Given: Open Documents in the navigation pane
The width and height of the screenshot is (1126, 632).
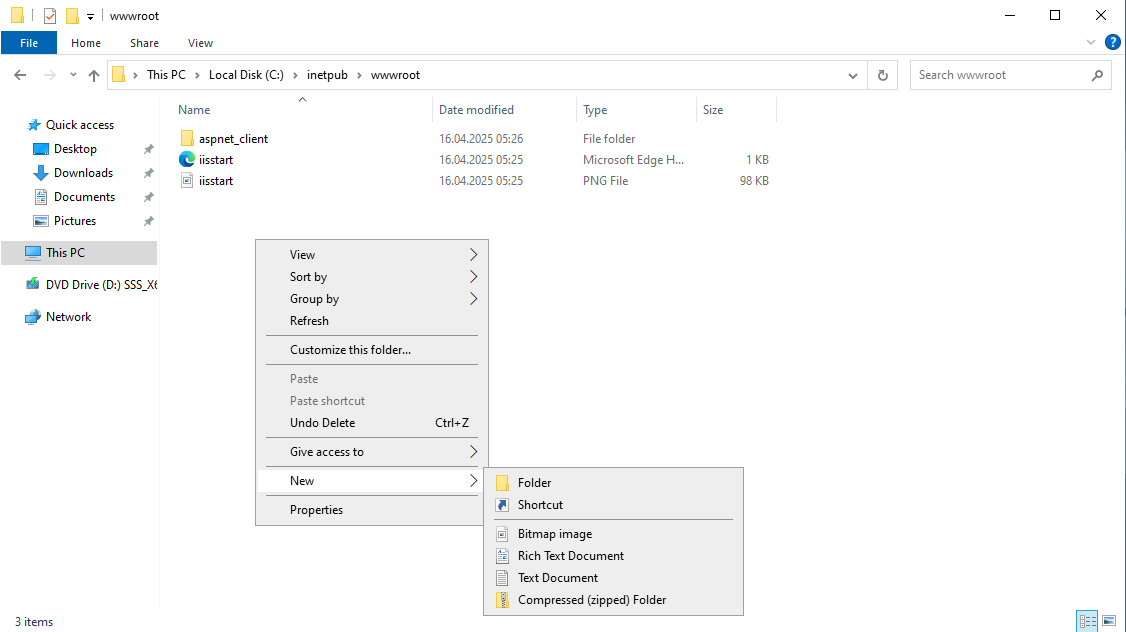Looking at the screenshot, I should click(x=84, y=197).
